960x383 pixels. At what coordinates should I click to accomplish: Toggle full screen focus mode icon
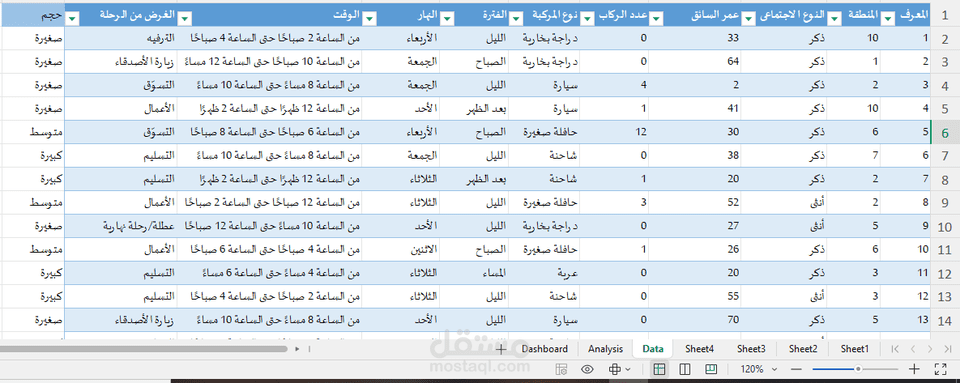pos(941,369)
